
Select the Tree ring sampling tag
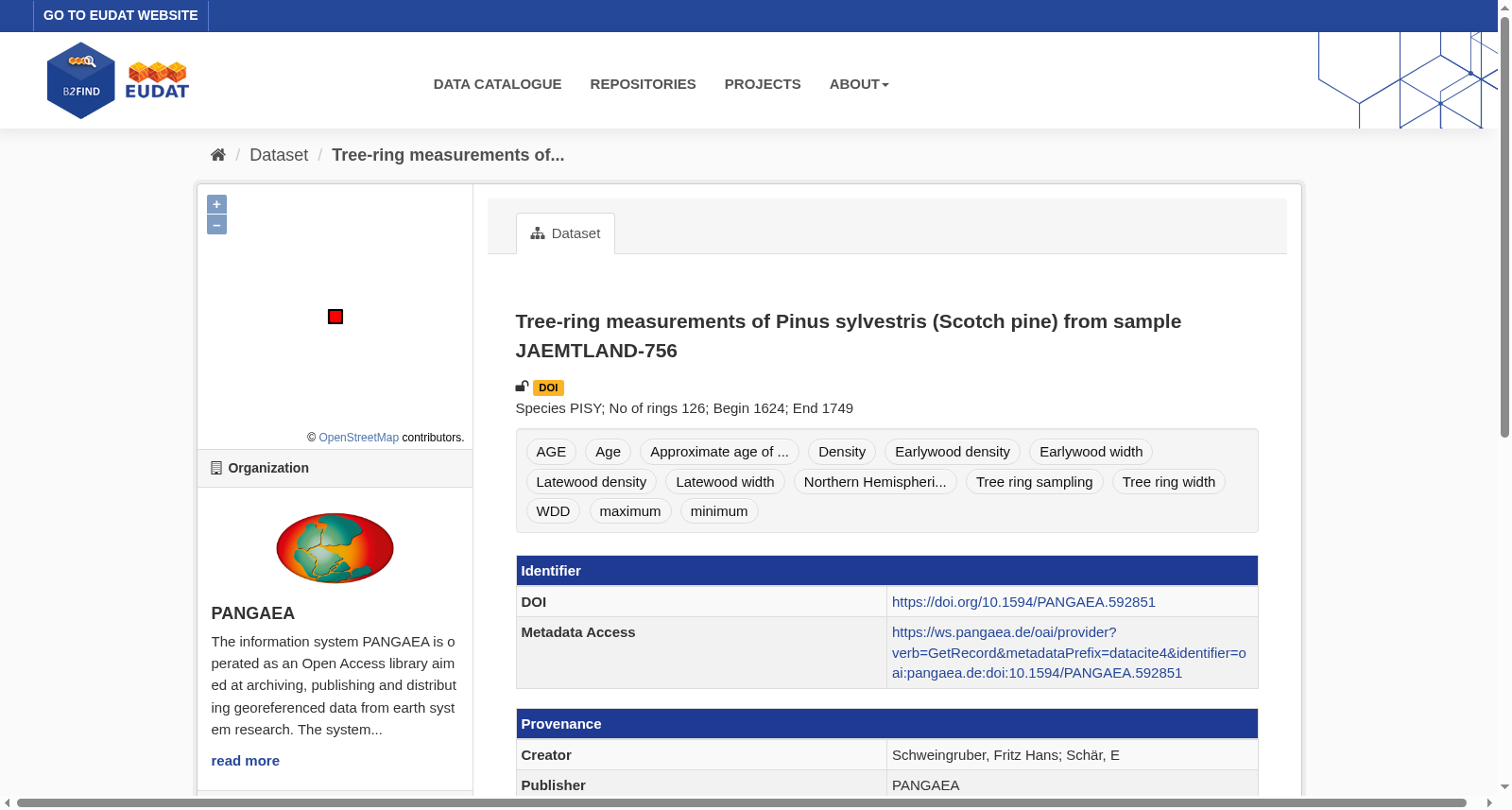point(1035,482)
